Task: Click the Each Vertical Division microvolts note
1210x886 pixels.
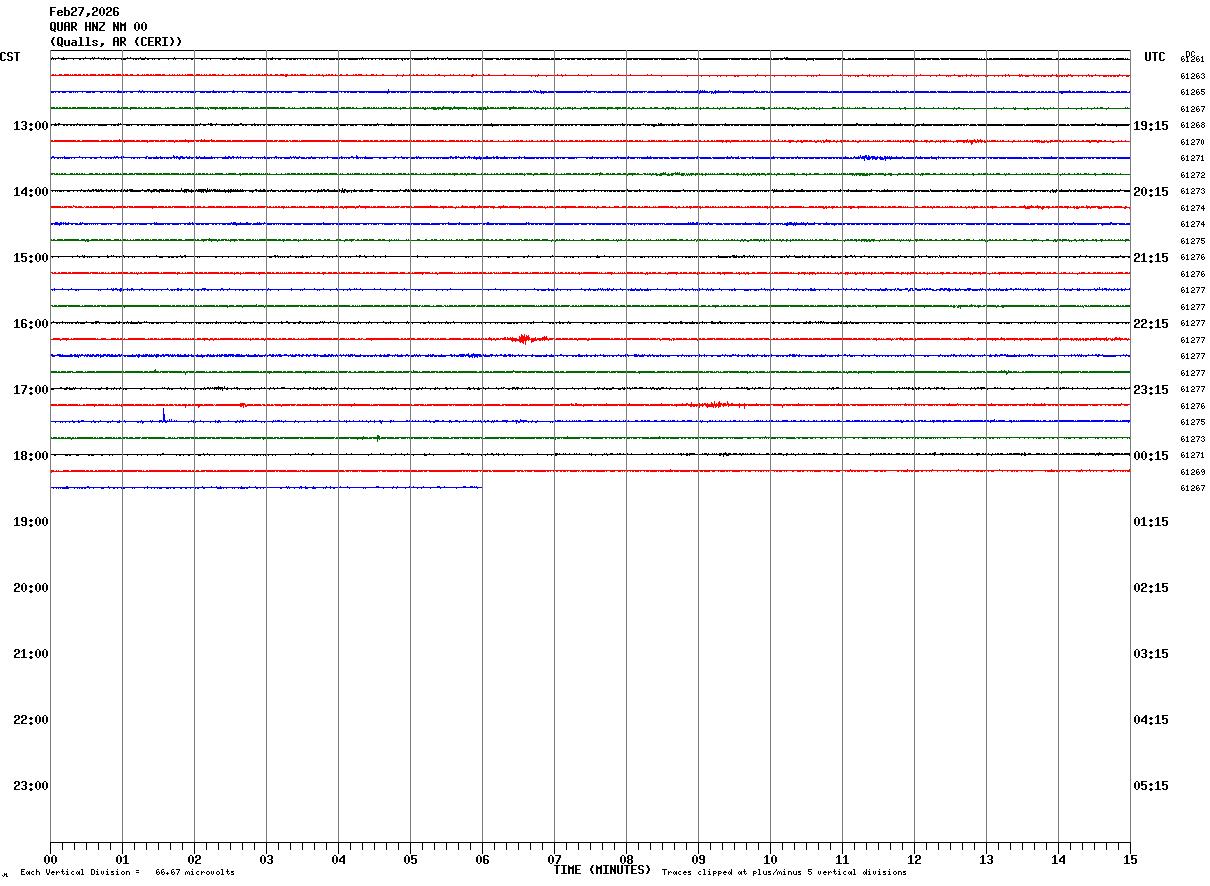Action: coord(127,873)
